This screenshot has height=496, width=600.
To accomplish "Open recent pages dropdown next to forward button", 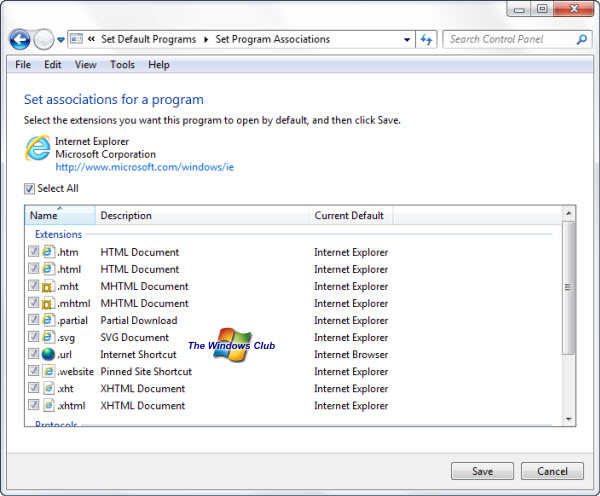I will click(61, 40).
